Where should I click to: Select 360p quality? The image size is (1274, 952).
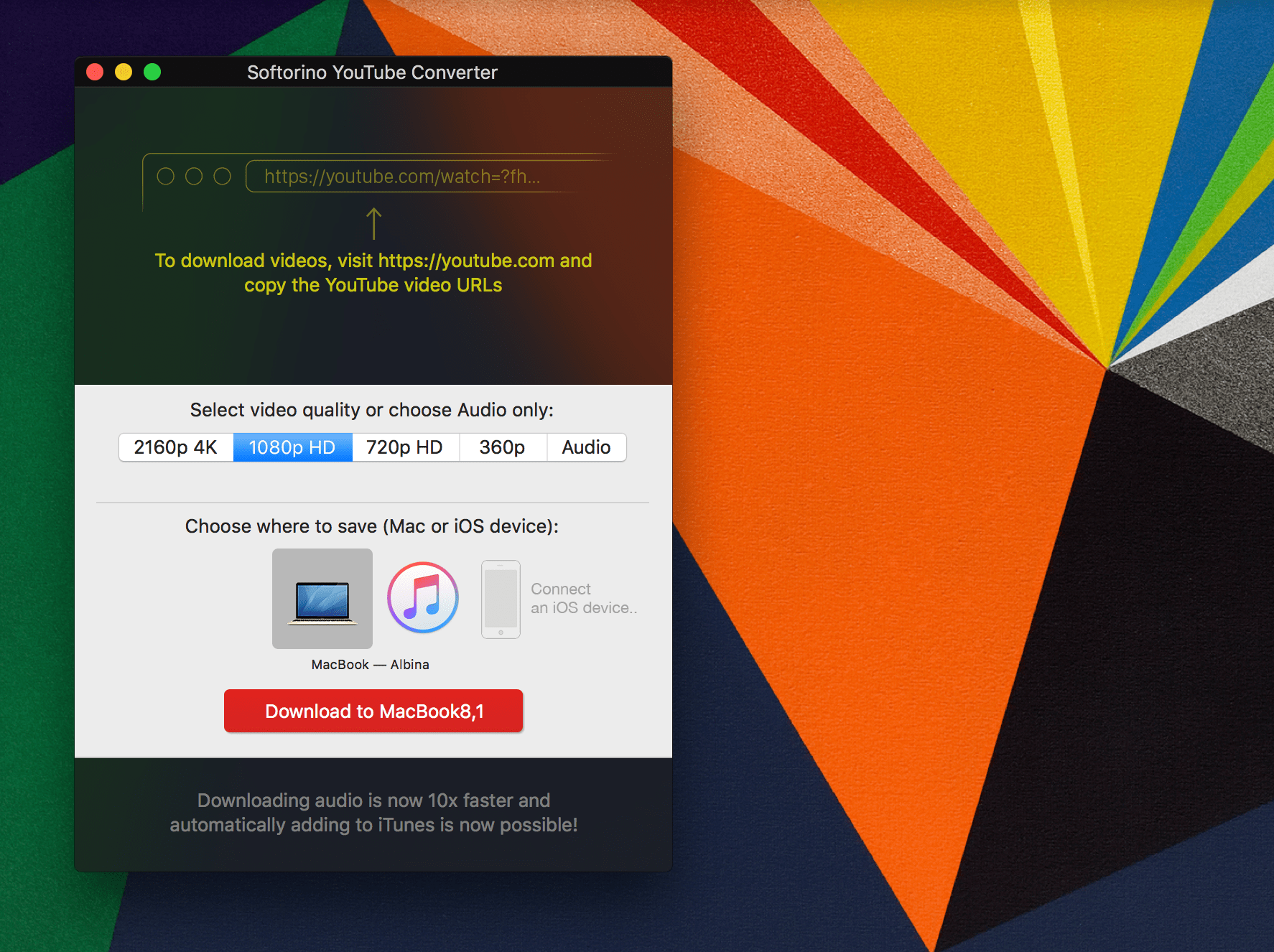503,447
